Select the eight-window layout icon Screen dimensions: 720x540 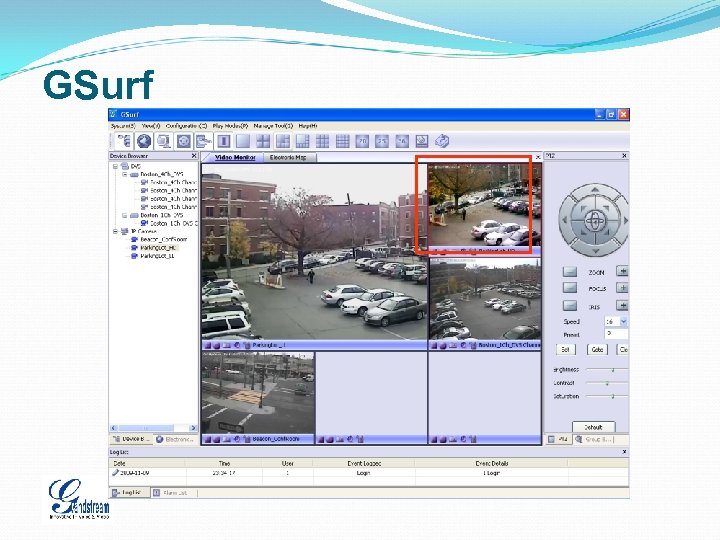tap(303, 141)
